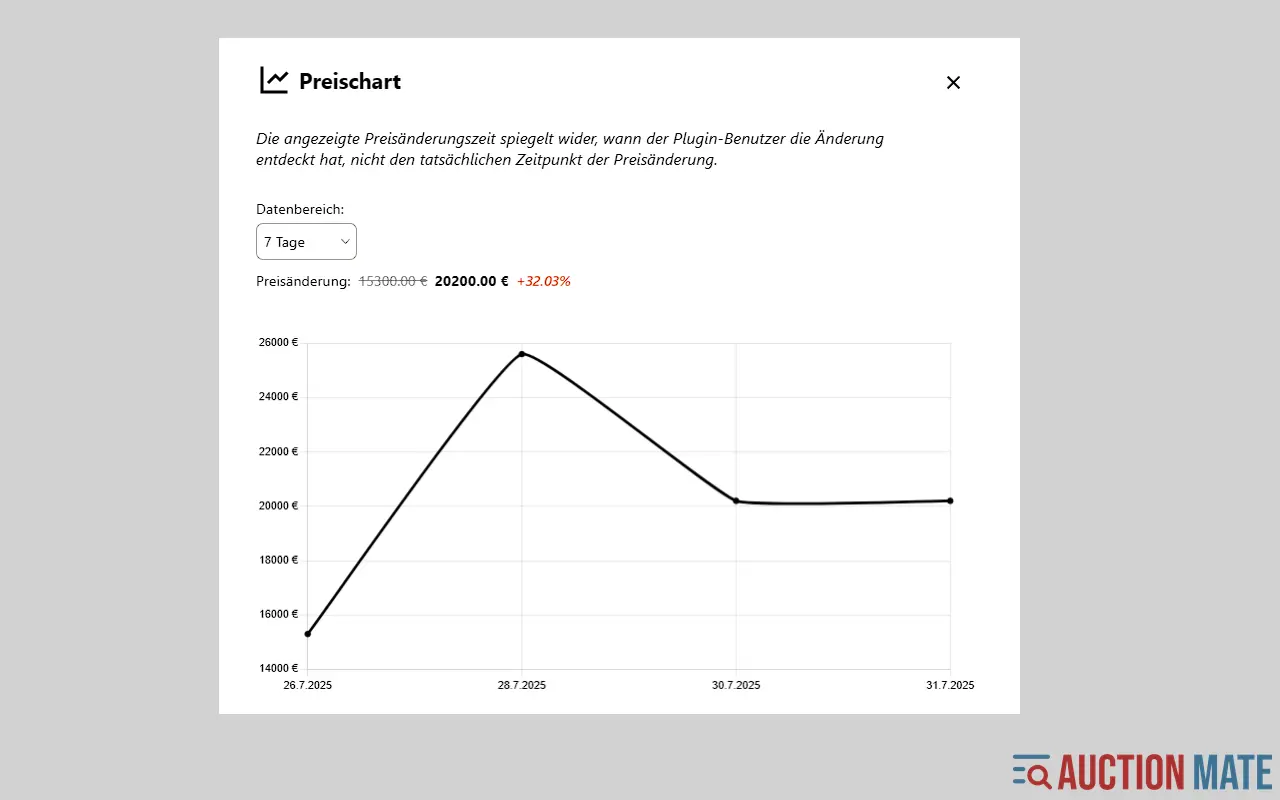Click the Datenbereich label

pos(300,209)
